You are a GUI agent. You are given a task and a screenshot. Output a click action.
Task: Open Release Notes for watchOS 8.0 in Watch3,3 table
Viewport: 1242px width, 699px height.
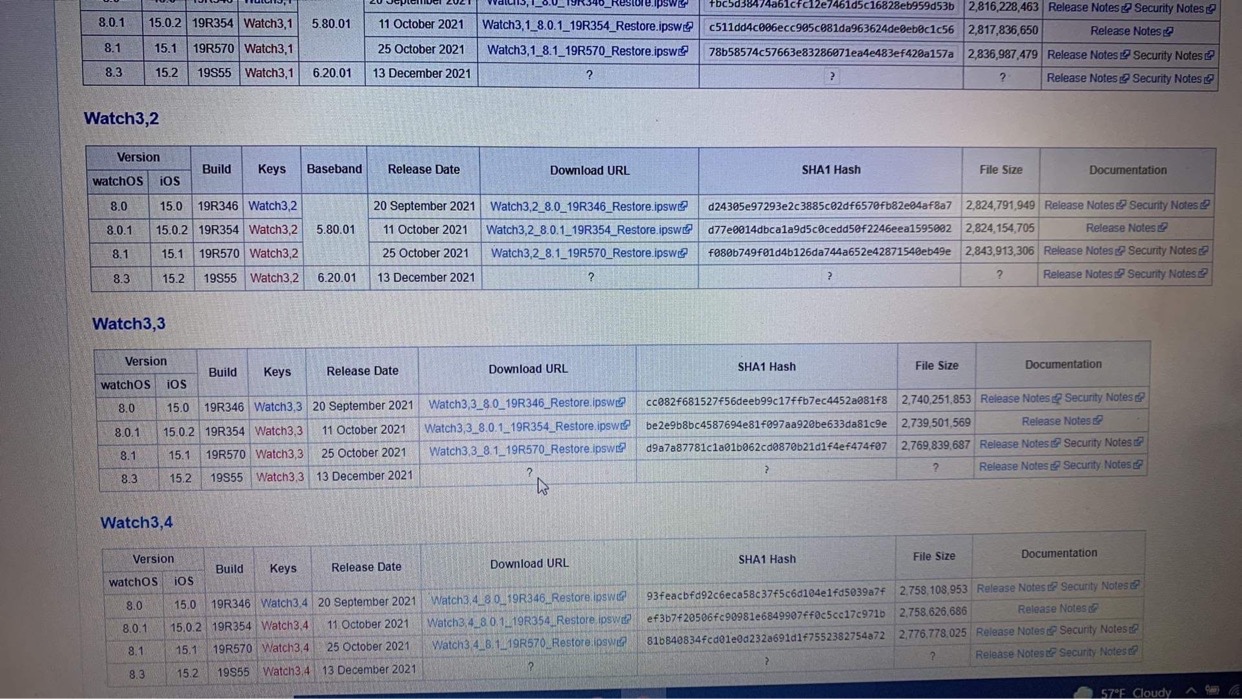(x=1020, y=398)
